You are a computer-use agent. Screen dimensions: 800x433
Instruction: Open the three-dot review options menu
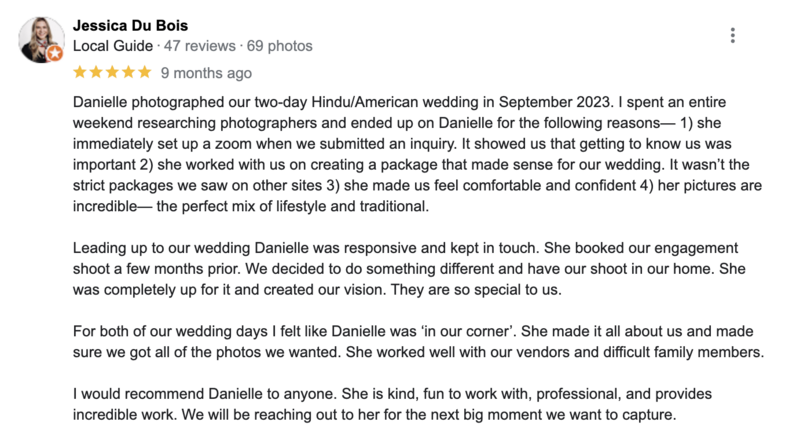733,35
